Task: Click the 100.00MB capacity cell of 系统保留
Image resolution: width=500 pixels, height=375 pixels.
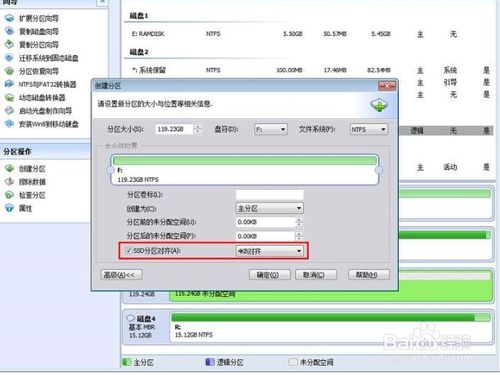Action: 289,70
